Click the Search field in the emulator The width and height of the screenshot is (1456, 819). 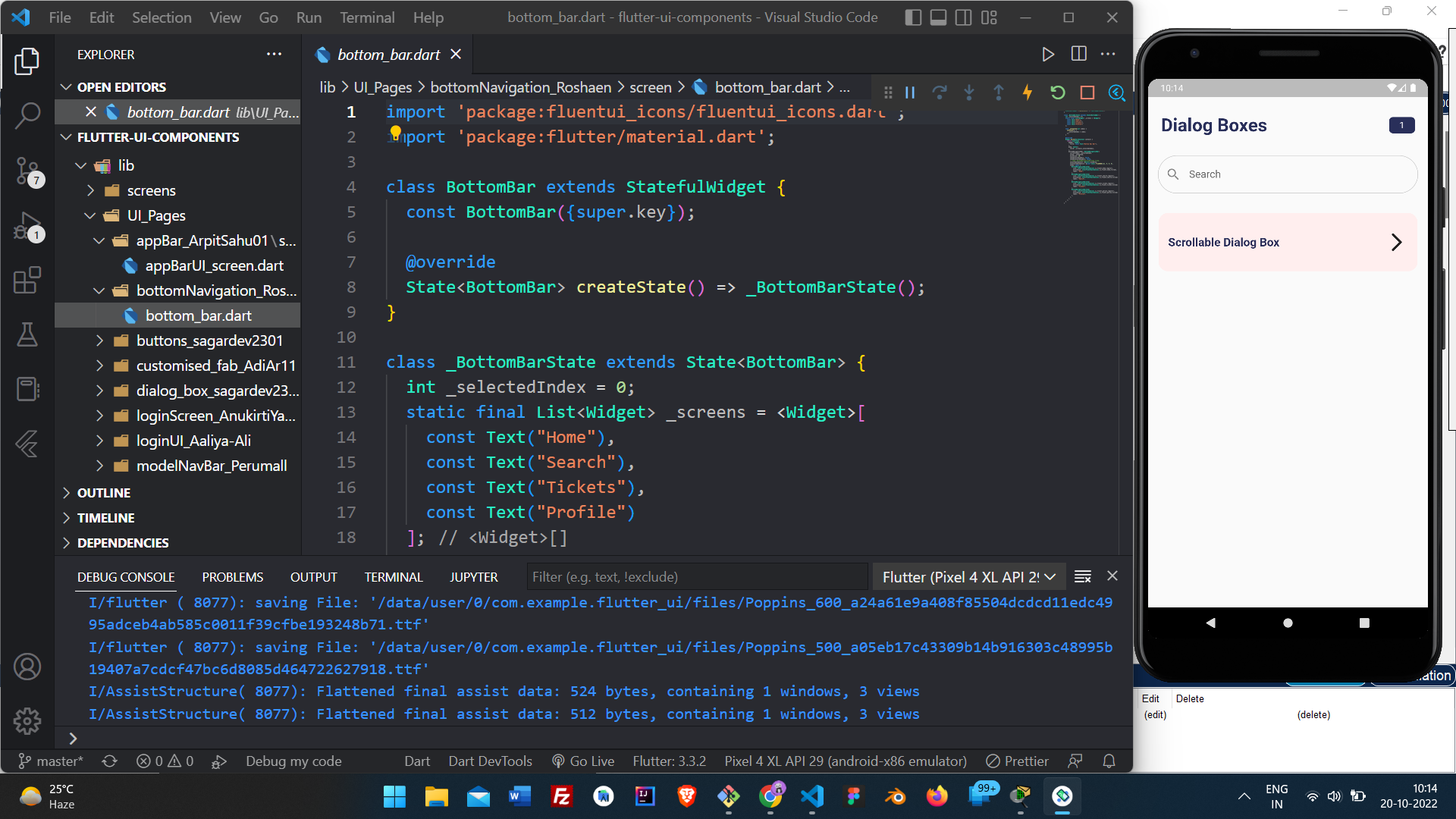tap(1287, 174)
